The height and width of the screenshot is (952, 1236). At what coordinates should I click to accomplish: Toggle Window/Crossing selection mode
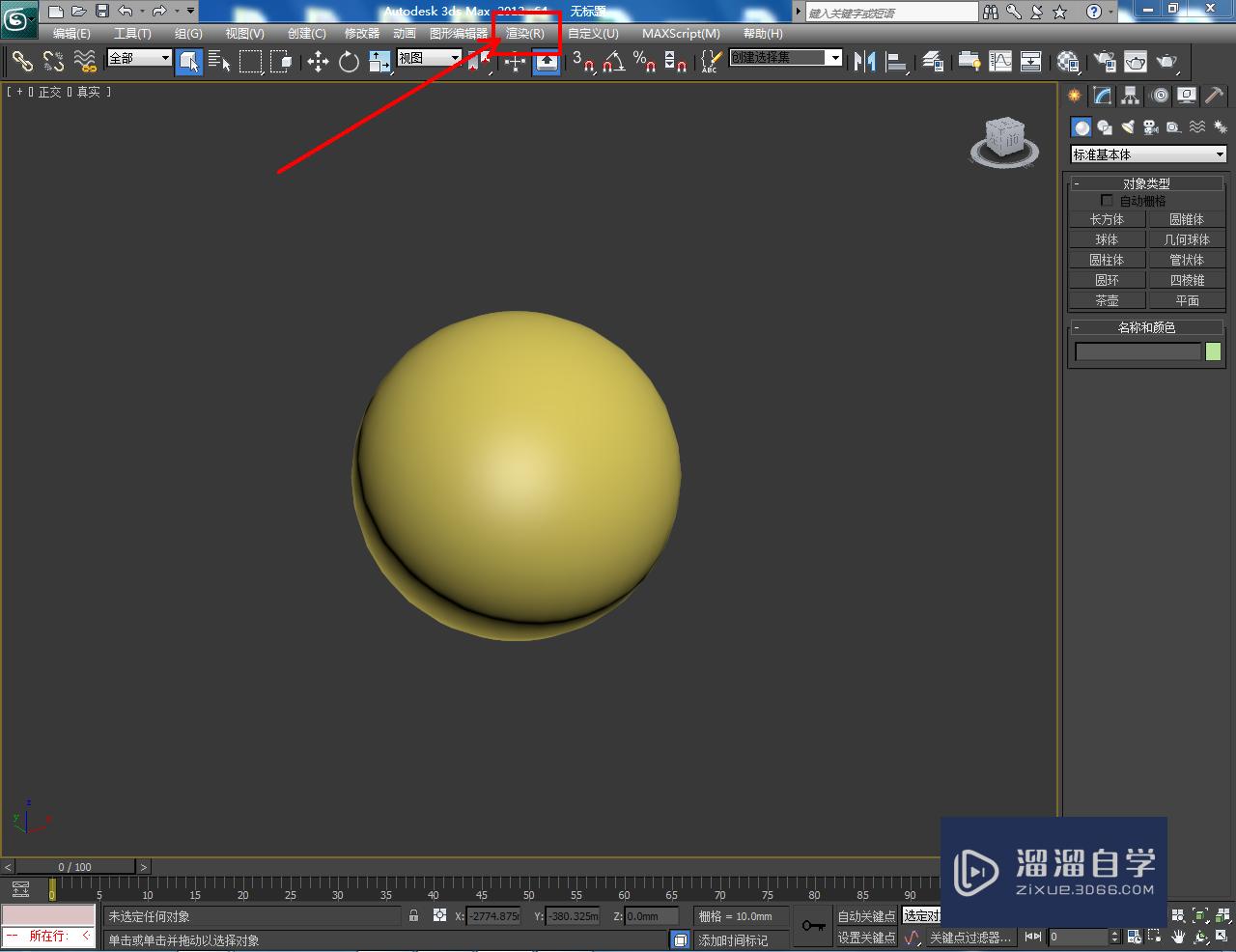(282, 62)
